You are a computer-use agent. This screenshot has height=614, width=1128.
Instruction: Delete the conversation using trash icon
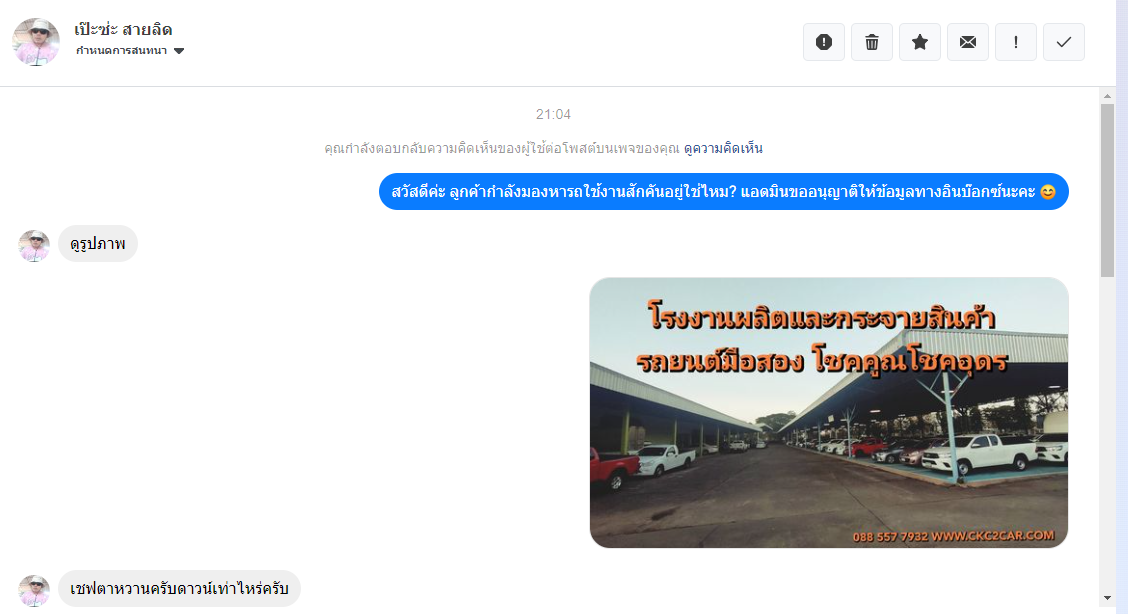[x=872, y=42]
